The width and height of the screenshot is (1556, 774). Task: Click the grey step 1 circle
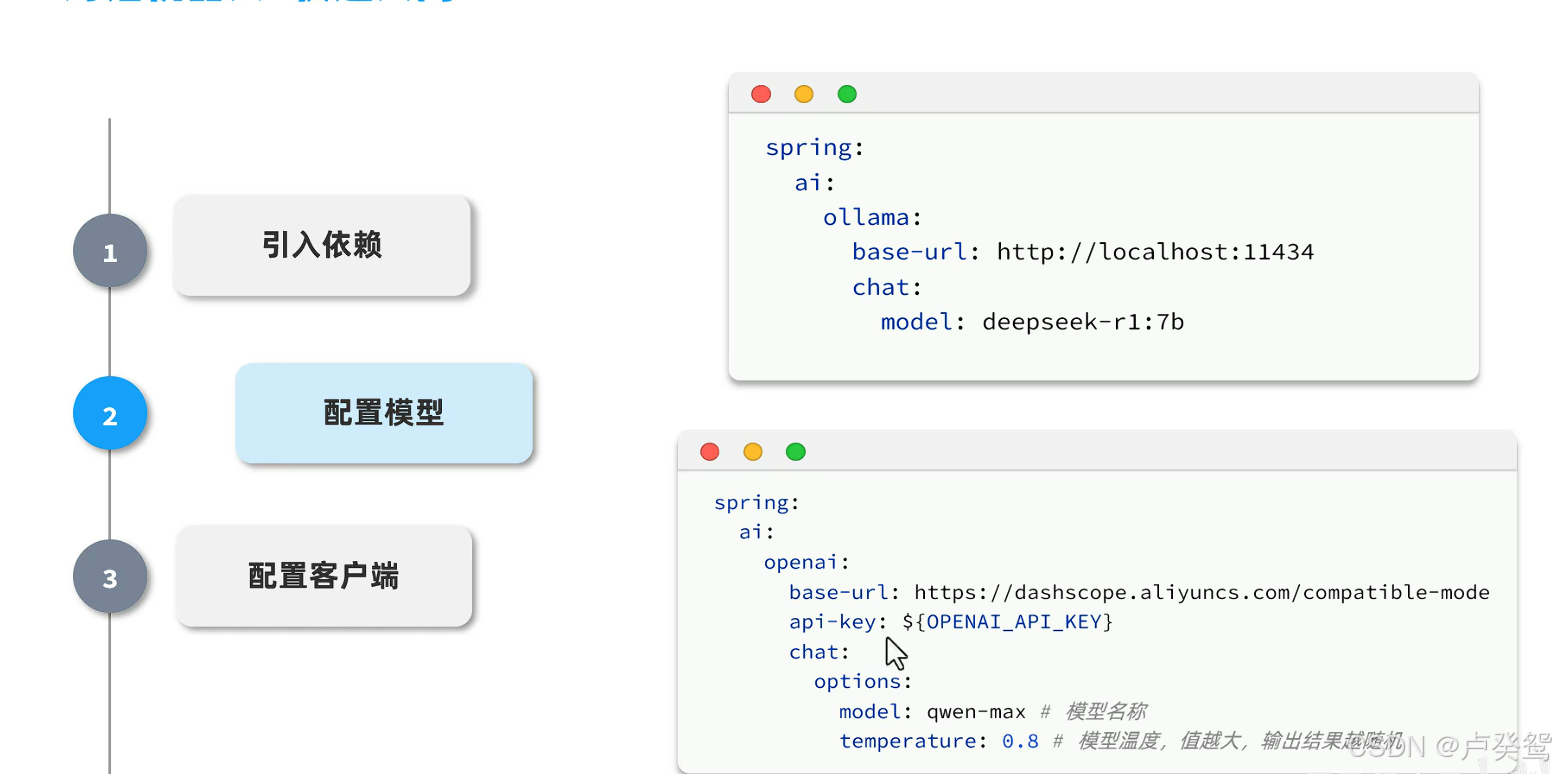click(110, 252)
